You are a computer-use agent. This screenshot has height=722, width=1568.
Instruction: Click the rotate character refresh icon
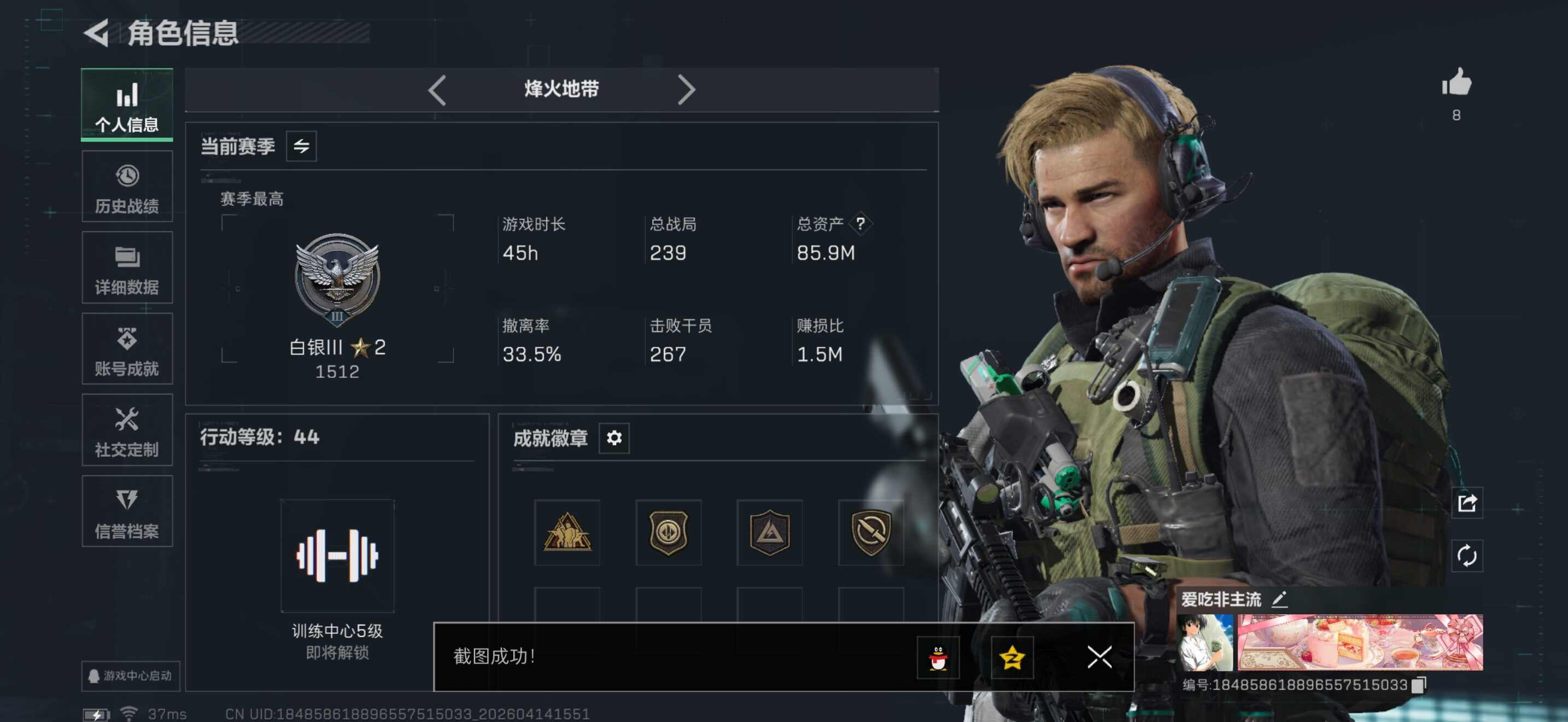tap(1466, 556)
